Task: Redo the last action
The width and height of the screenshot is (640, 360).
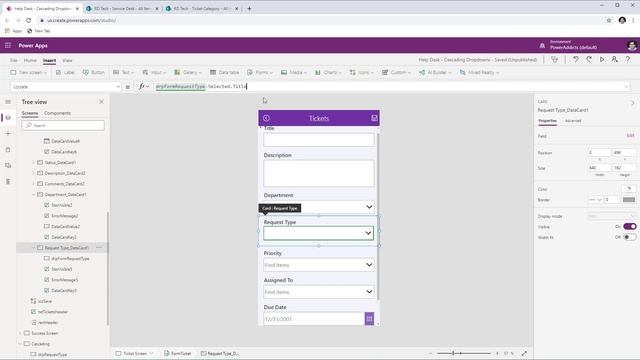Action: point(589,60)
